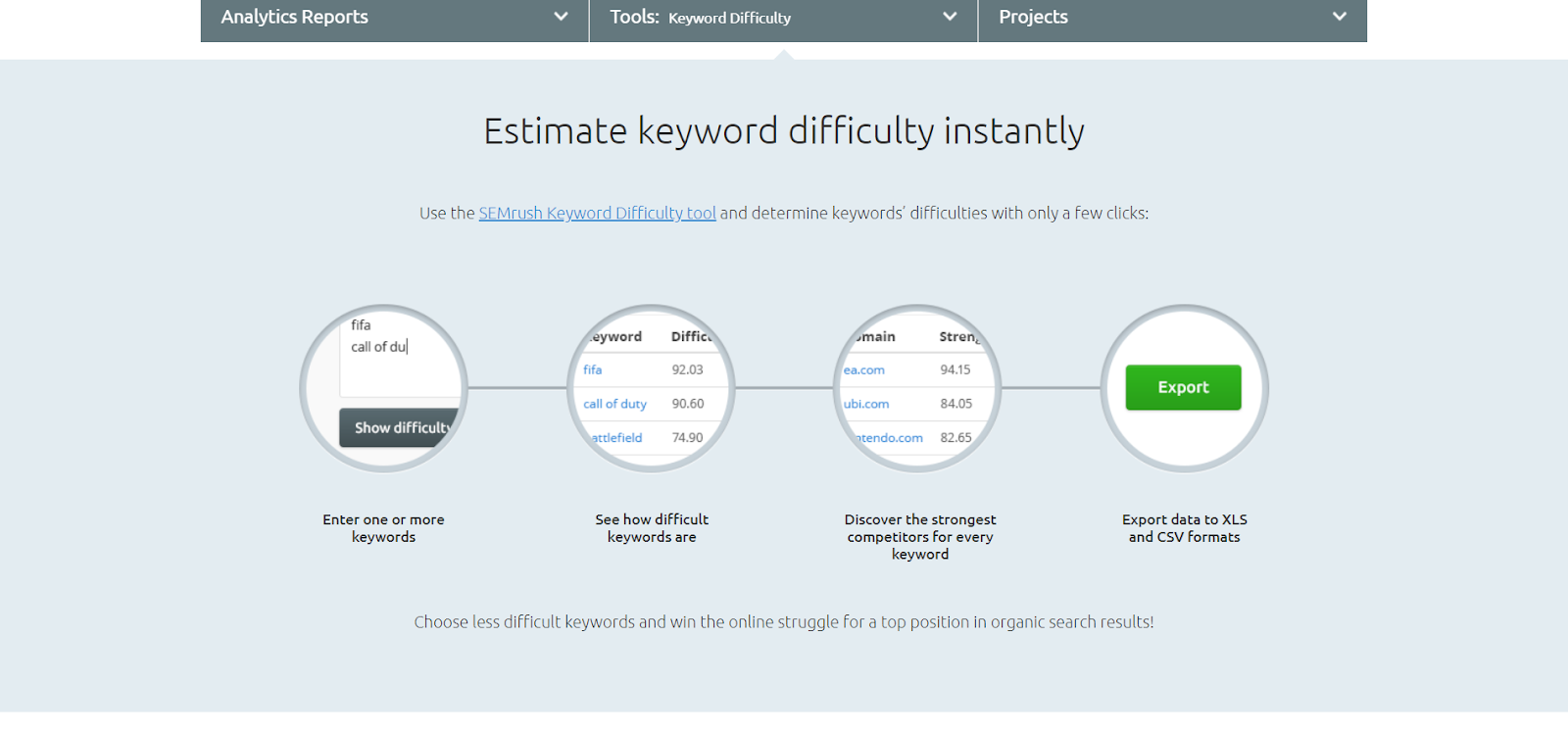Viewport: 1568px width, 736px height.
Task: Click the Tools: Keyword Difficulty label
Action: [x=700, y=17]
